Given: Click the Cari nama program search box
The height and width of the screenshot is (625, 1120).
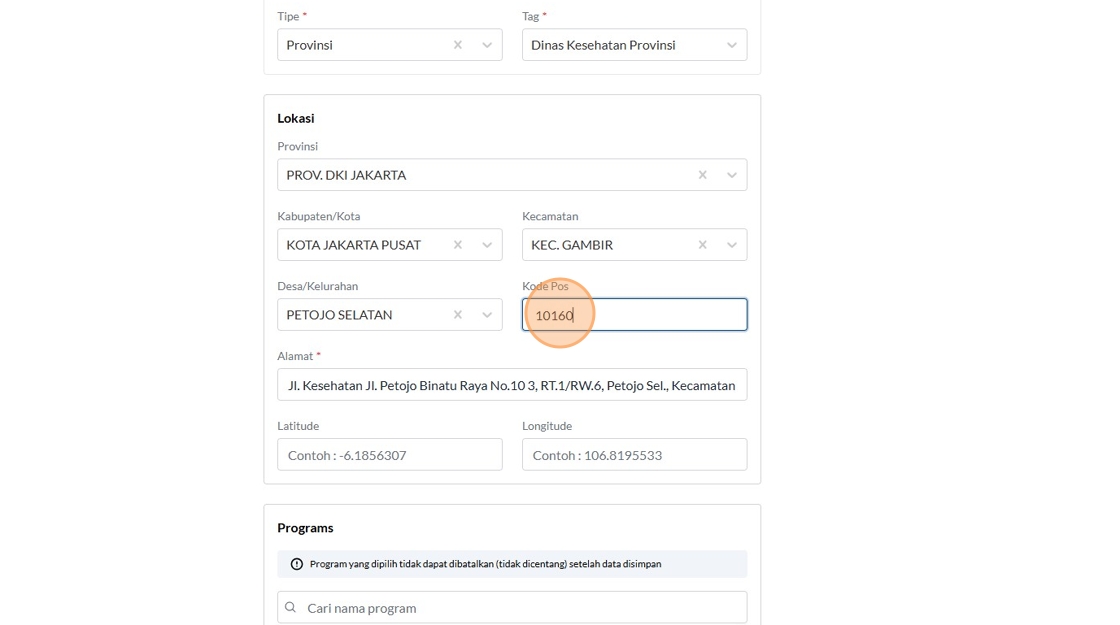Looking at the screenshot, I should (520, 607).
